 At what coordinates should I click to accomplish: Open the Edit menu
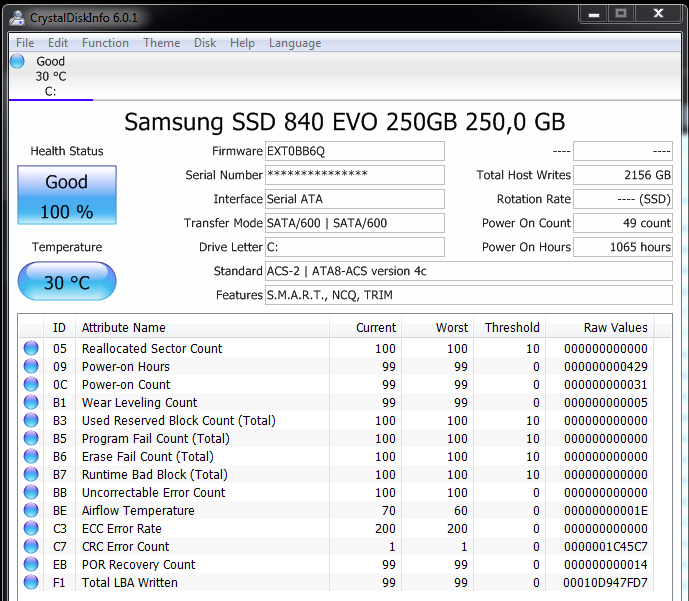(58, 43)
